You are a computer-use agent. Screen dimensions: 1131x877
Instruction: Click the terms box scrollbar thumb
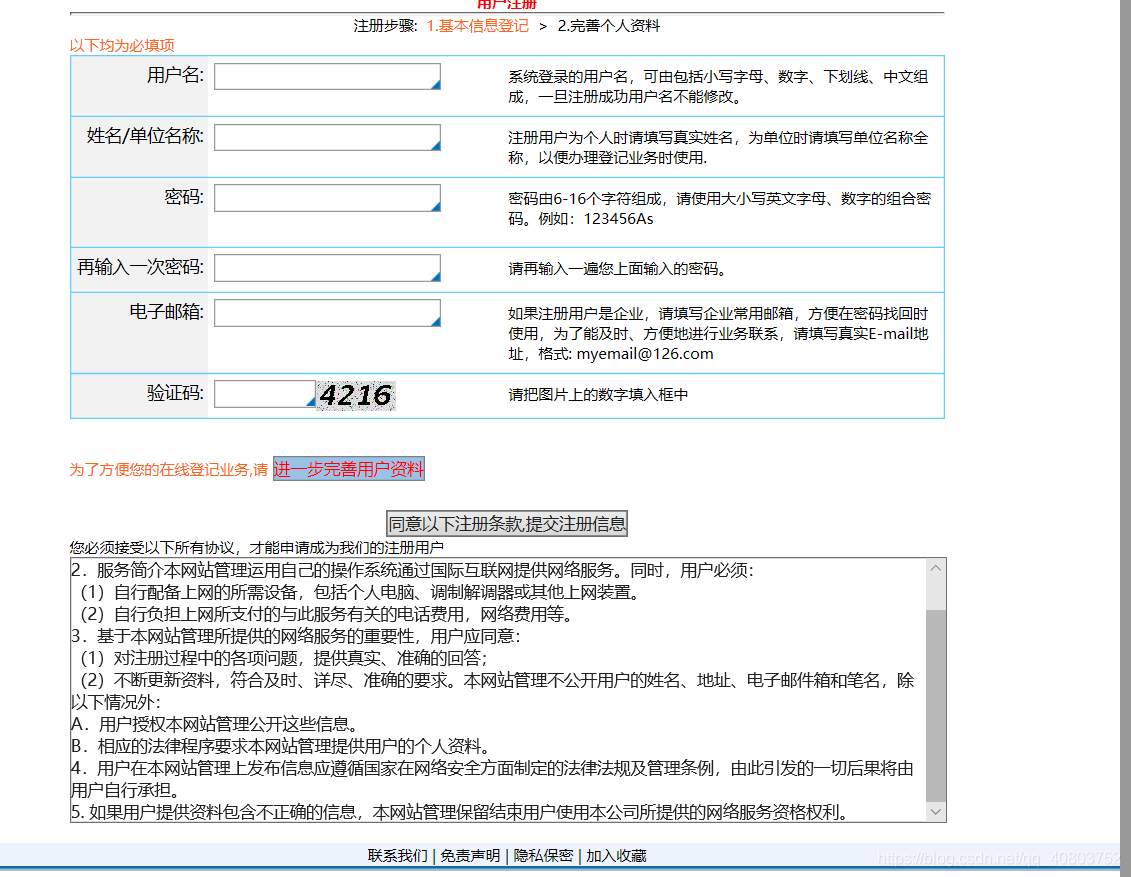(936, 706)
